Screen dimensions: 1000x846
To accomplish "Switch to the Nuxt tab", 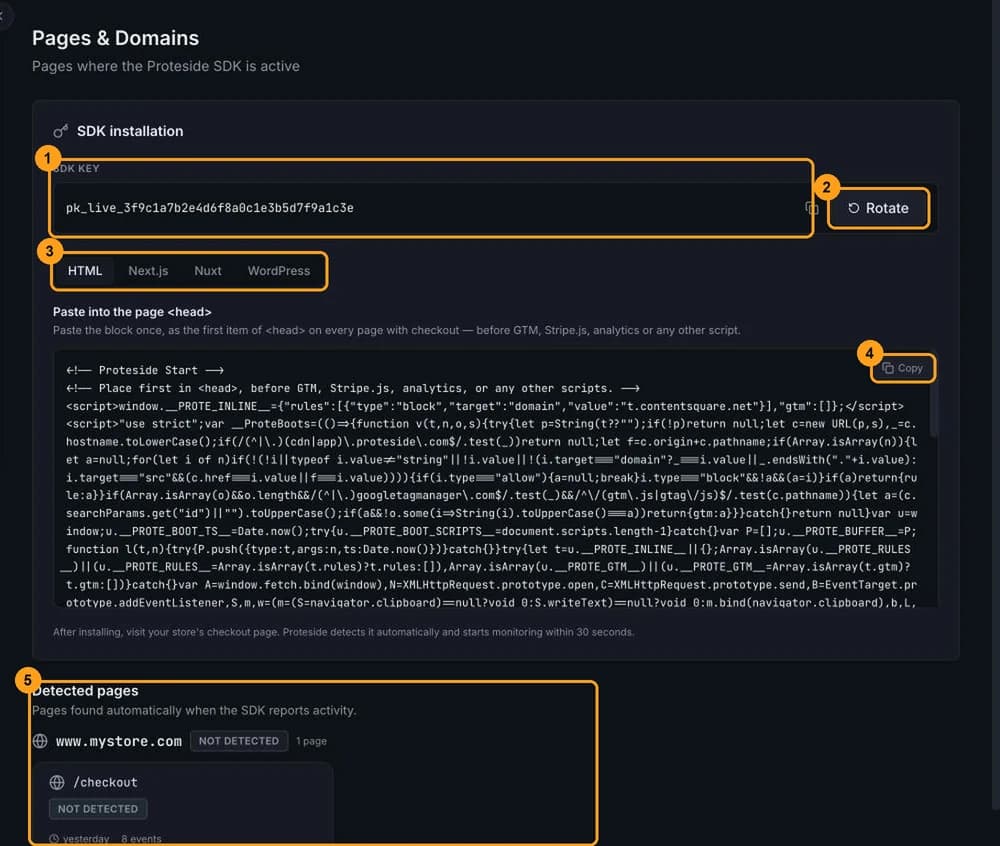I will click(x=208, y=270).
